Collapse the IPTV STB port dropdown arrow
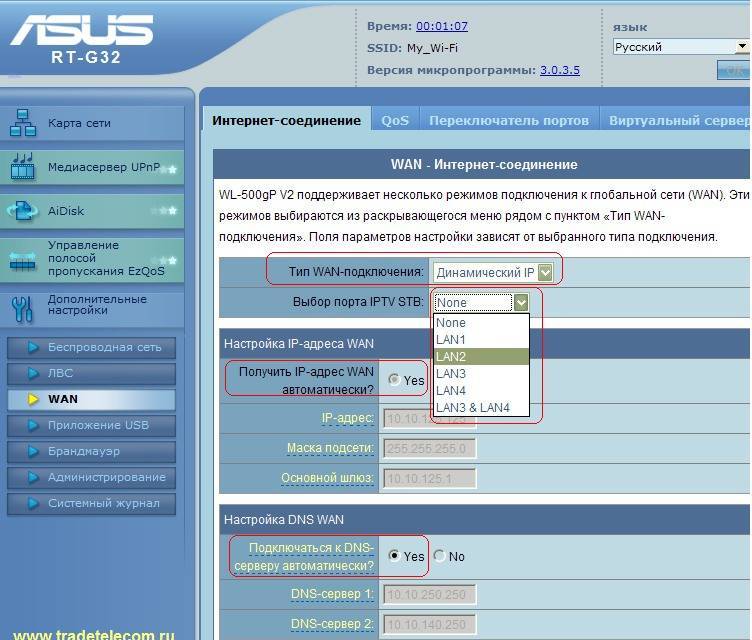The height and width of the screenshot is (640, 752). click(521, 302)
